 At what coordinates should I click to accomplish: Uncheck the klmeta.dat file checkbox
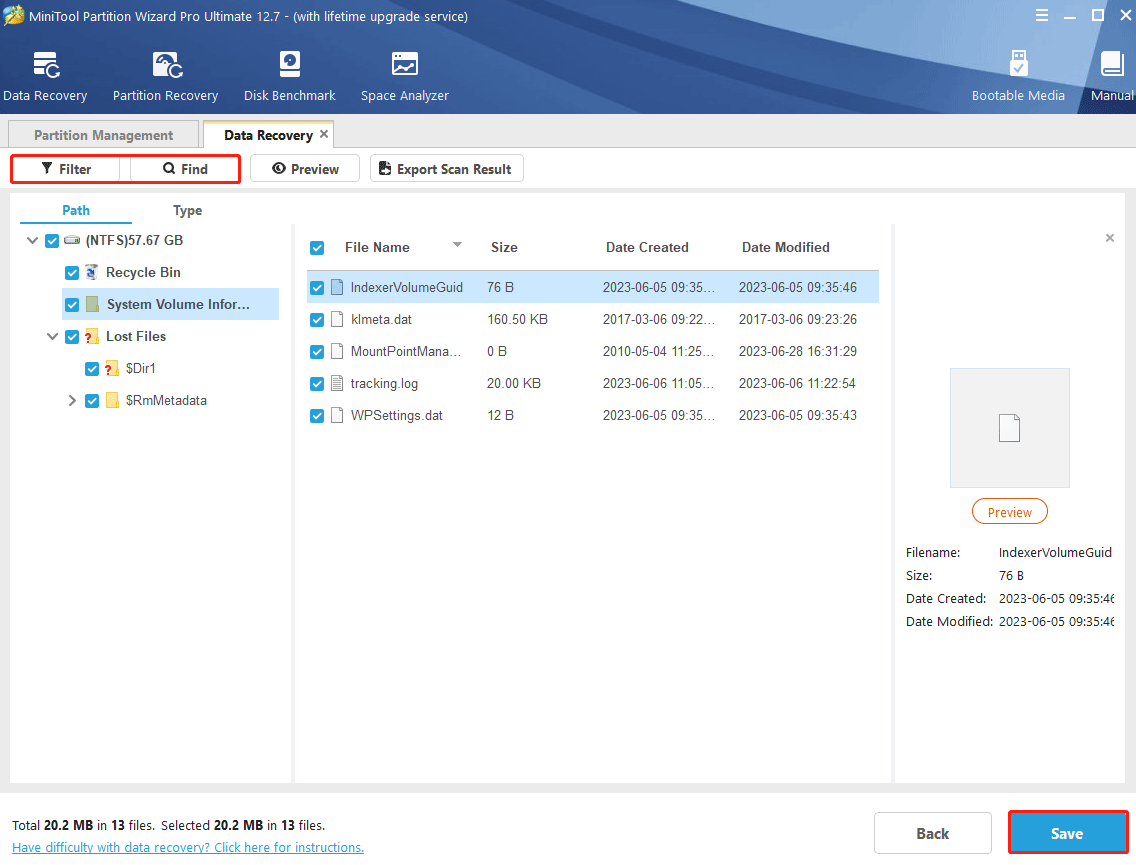click(x=317, y=320)
